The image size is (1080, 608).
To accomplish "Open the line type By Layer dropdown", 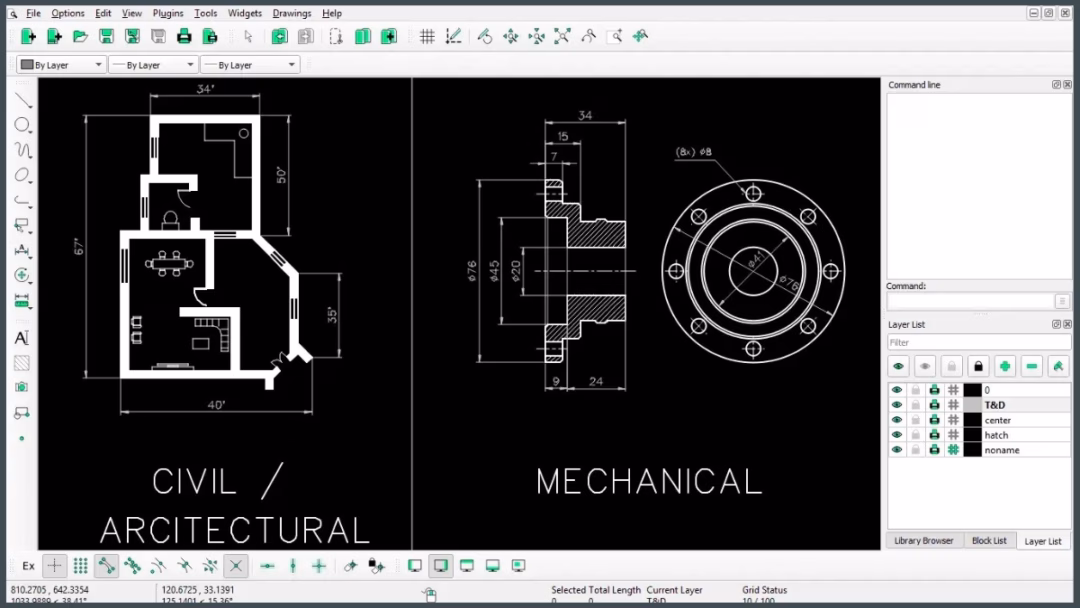I will click(249, 65).
